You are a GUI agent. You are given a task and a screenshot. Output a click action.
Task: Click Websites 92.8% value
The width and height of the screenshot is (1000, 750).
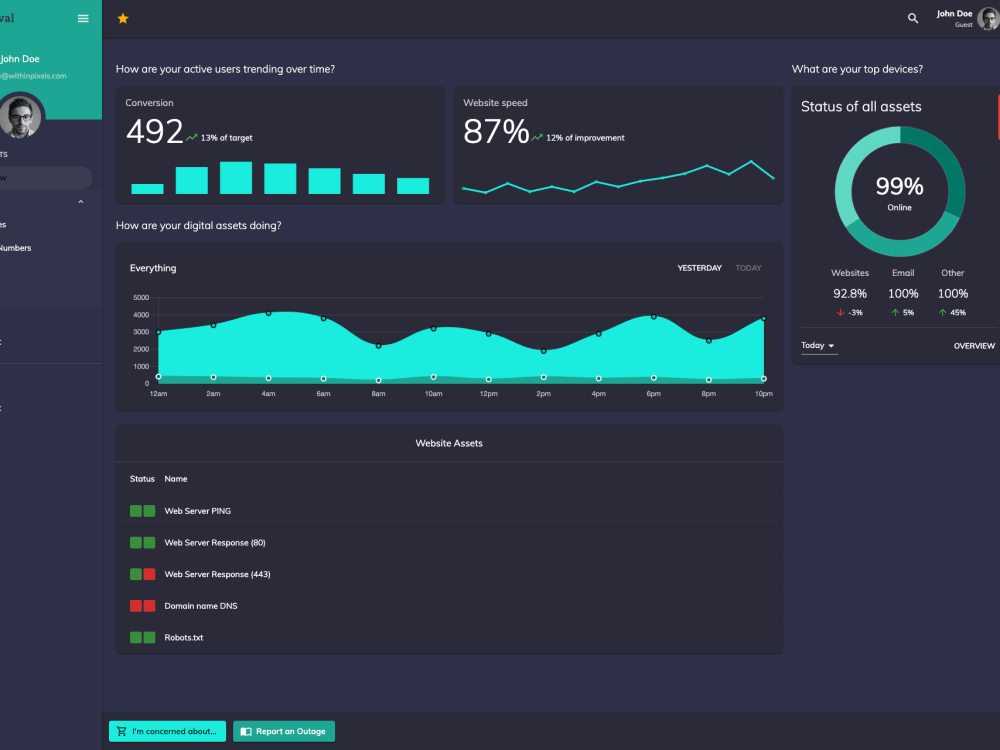pos(849,293)
